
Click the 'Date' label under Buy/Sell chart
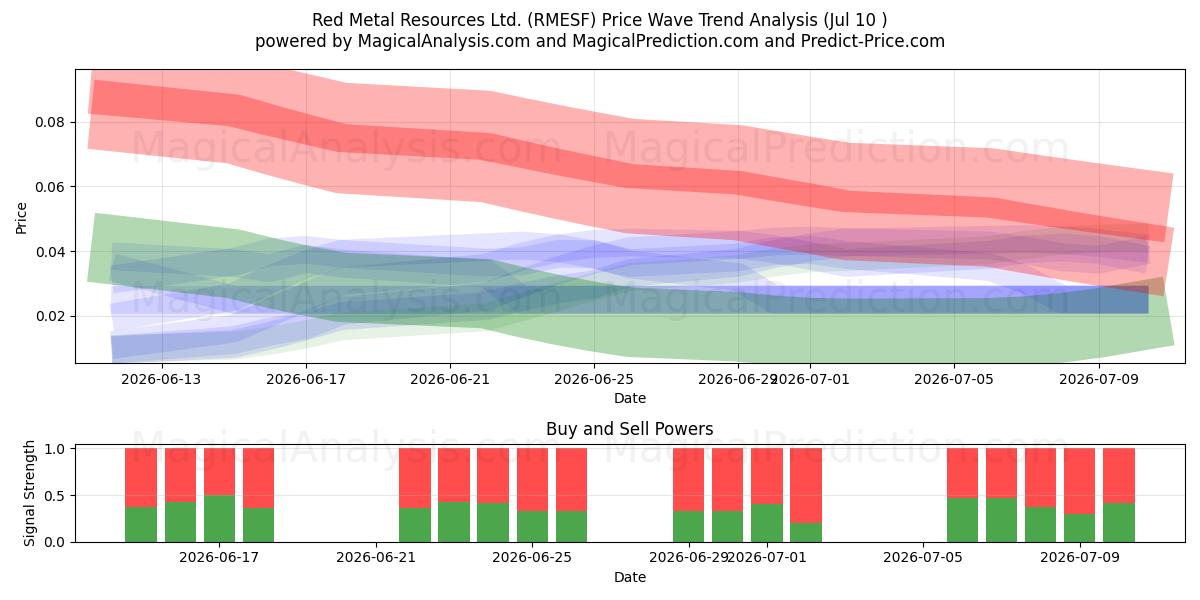pyautogui.click(x=630, y=577)
